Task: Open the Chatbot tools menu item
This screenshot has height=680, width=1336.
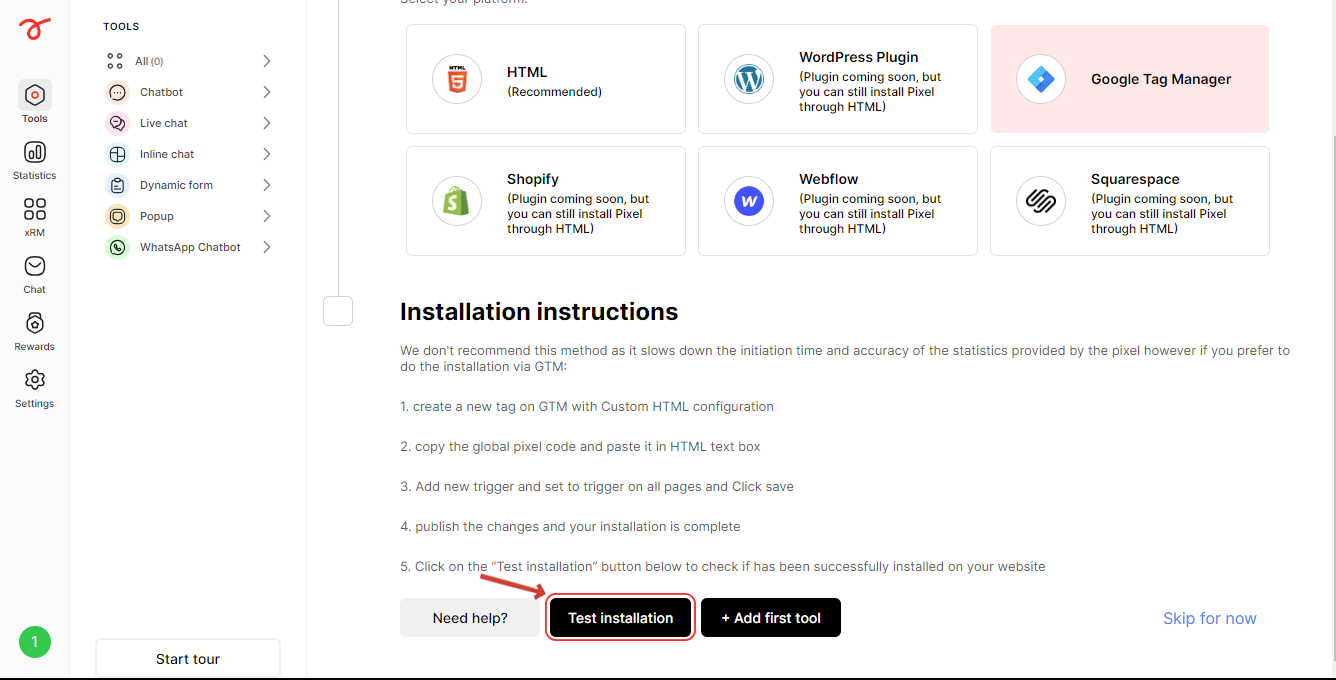Action: [189, 92]
